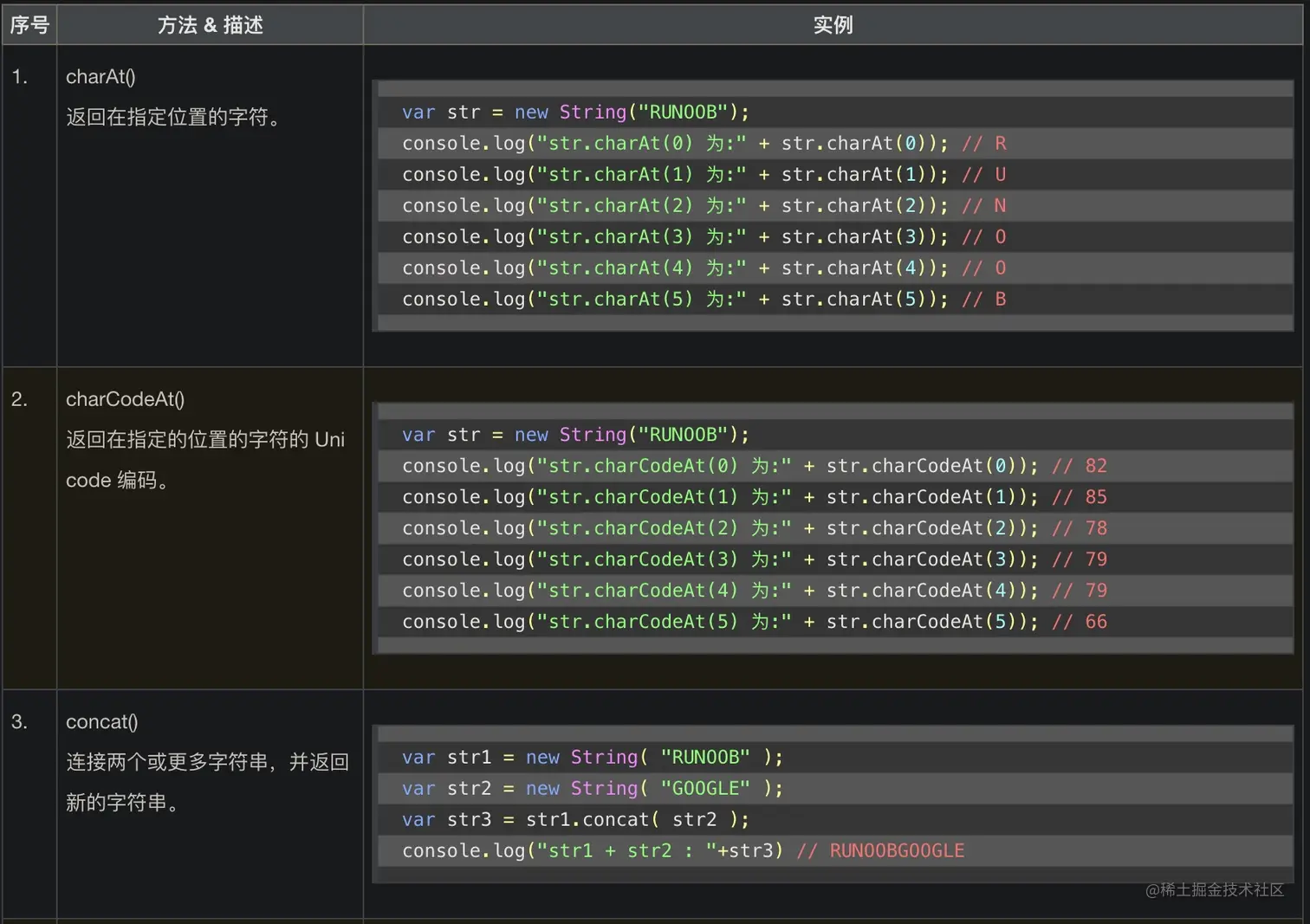Click the 序号 column header
Image resolution: width=1310 pixels, height=924 pixels.
(x=29, y=25)
